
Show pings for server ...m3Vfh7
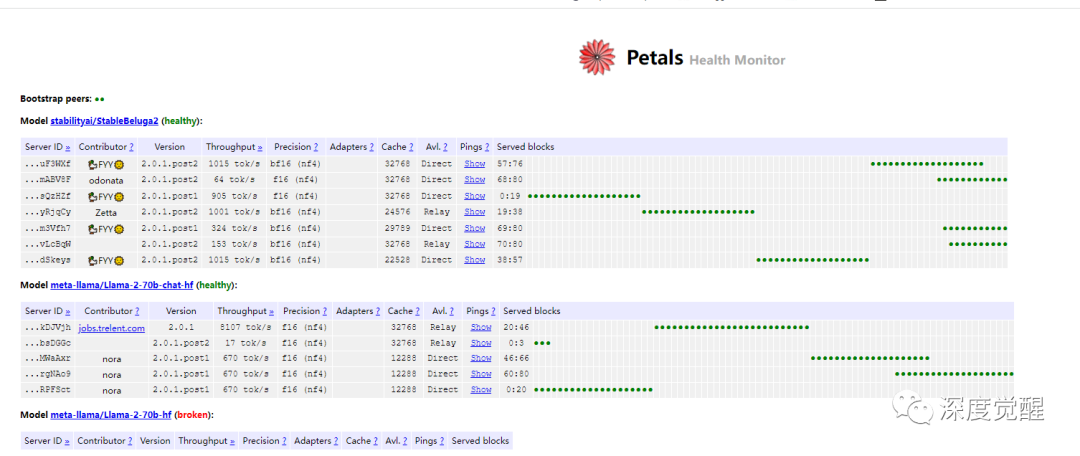point(475,228)
